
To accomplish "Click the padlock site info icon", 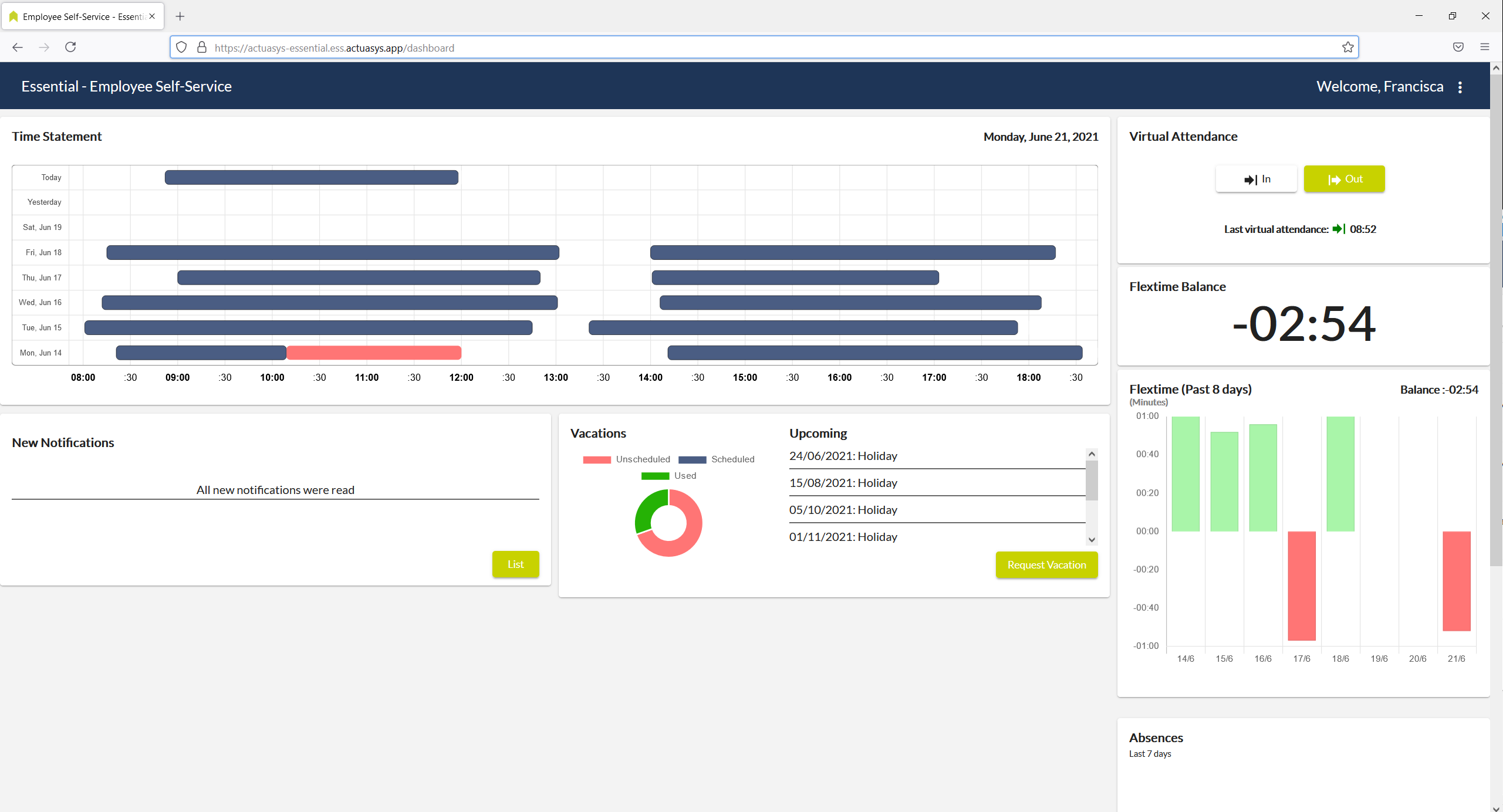I will click(202, 48).
